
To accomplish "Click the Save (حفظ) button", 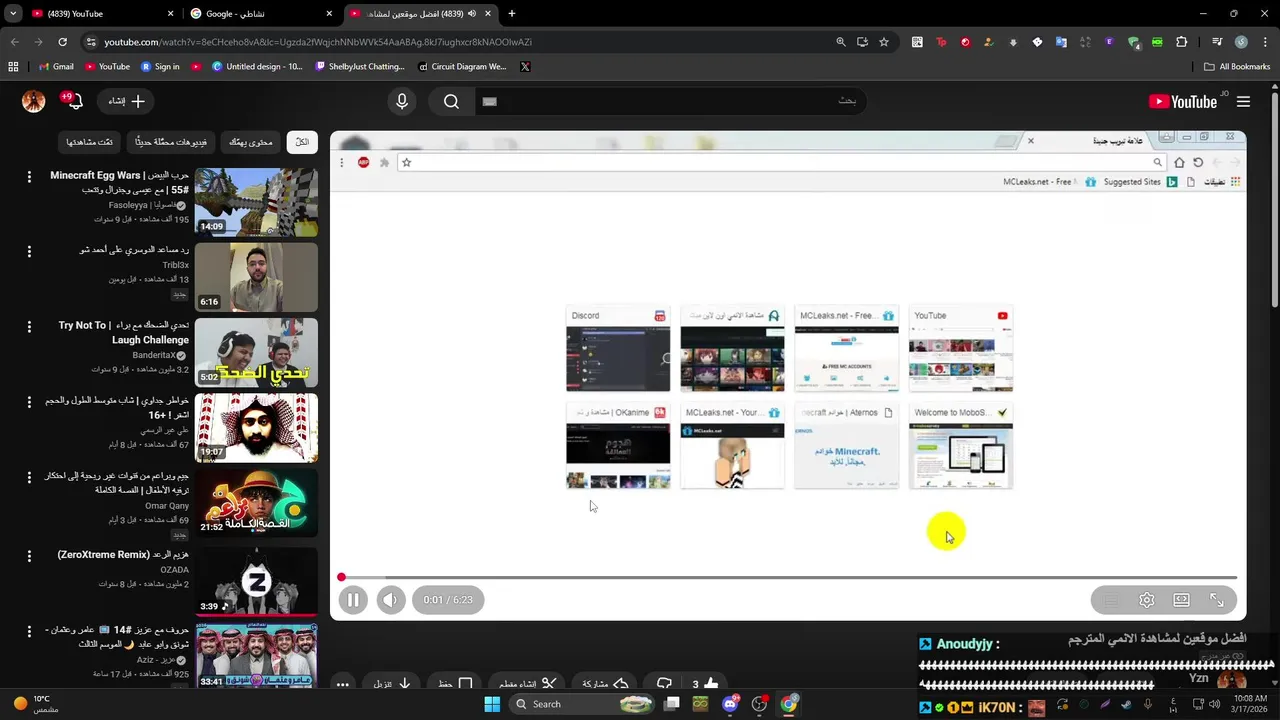I will point(455,684).
